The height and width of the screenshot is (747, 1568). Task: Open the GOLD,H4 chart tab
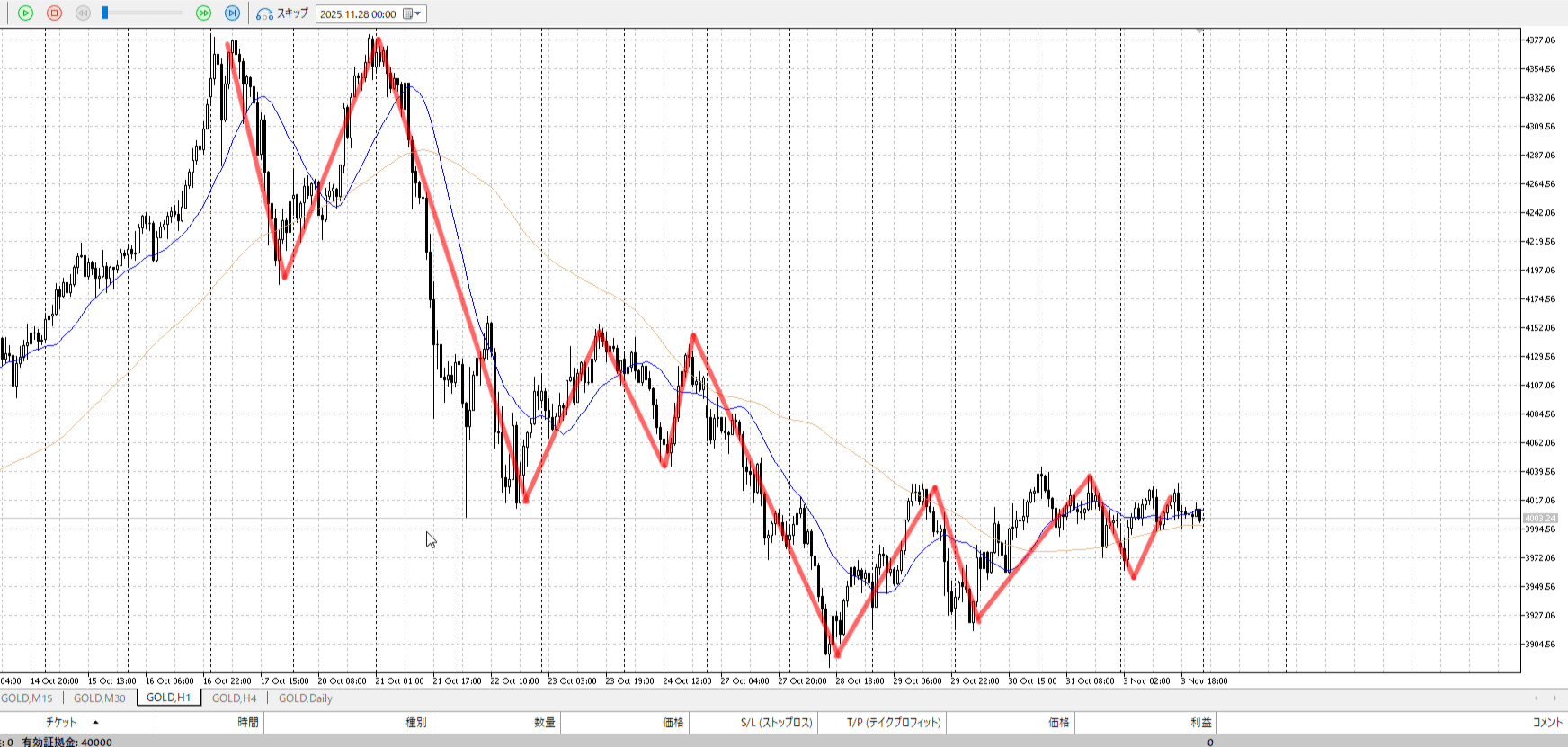pyautogui.click(x=234, y=698)
